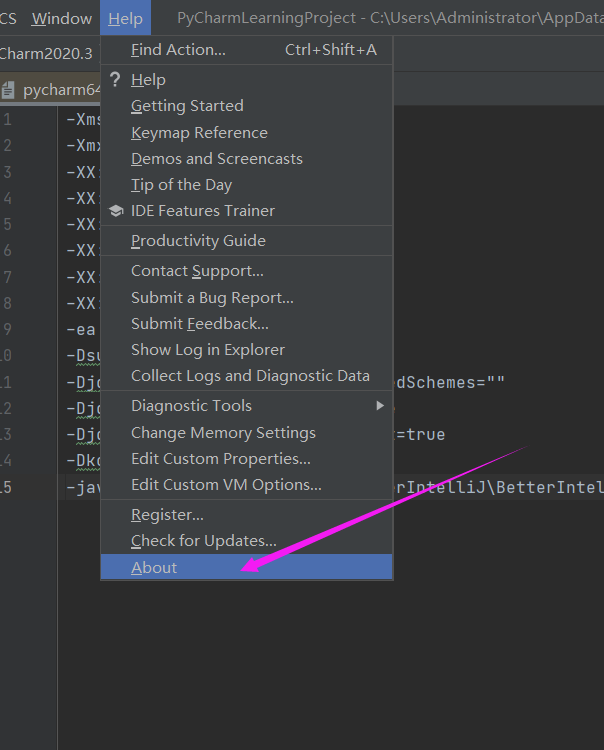Screen dimensions: 604x750
Task: Choose Show Log in Explorer
Action: (247, 350)
